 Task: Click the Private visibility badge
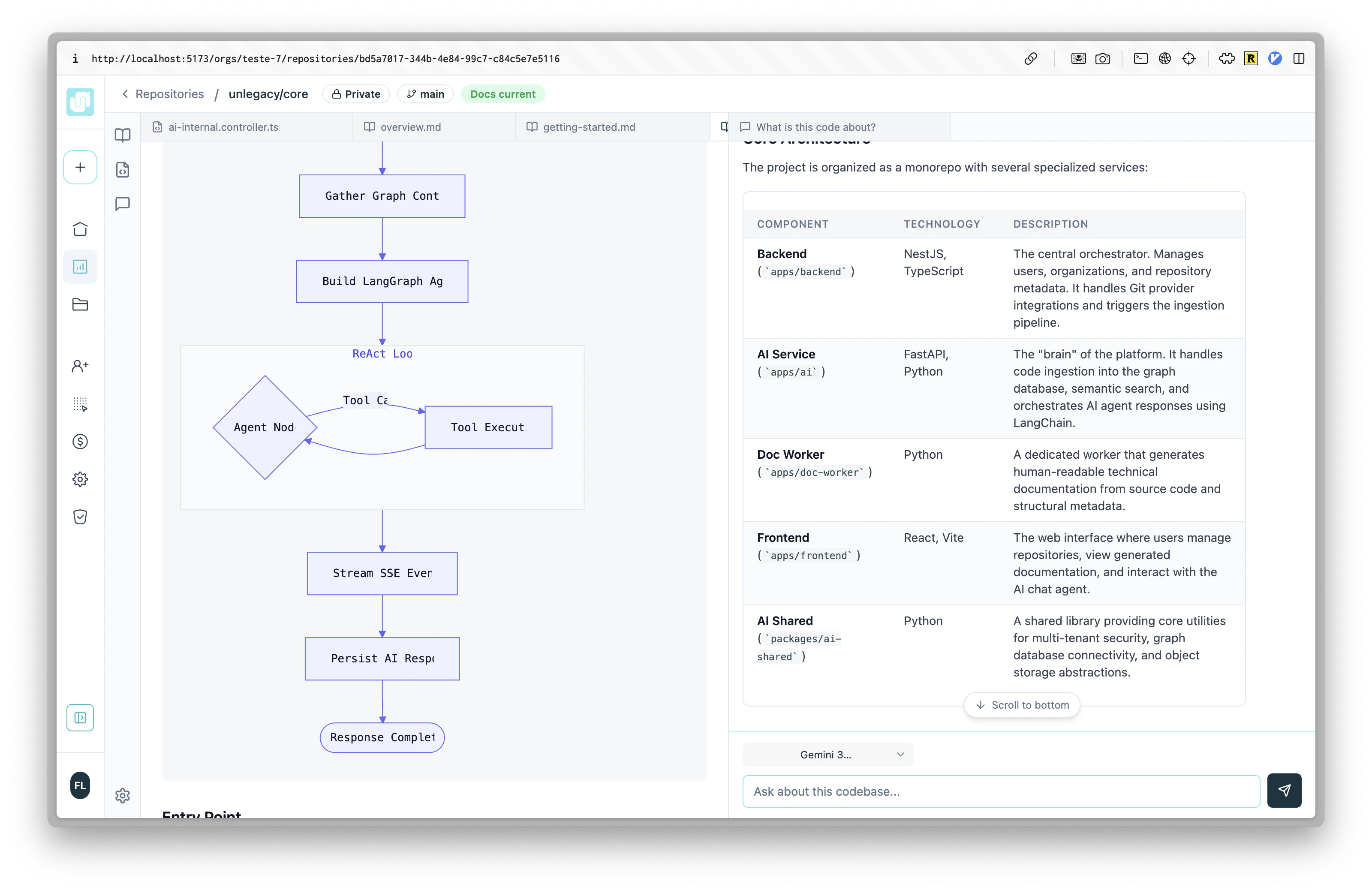click(x=356, y=94)
